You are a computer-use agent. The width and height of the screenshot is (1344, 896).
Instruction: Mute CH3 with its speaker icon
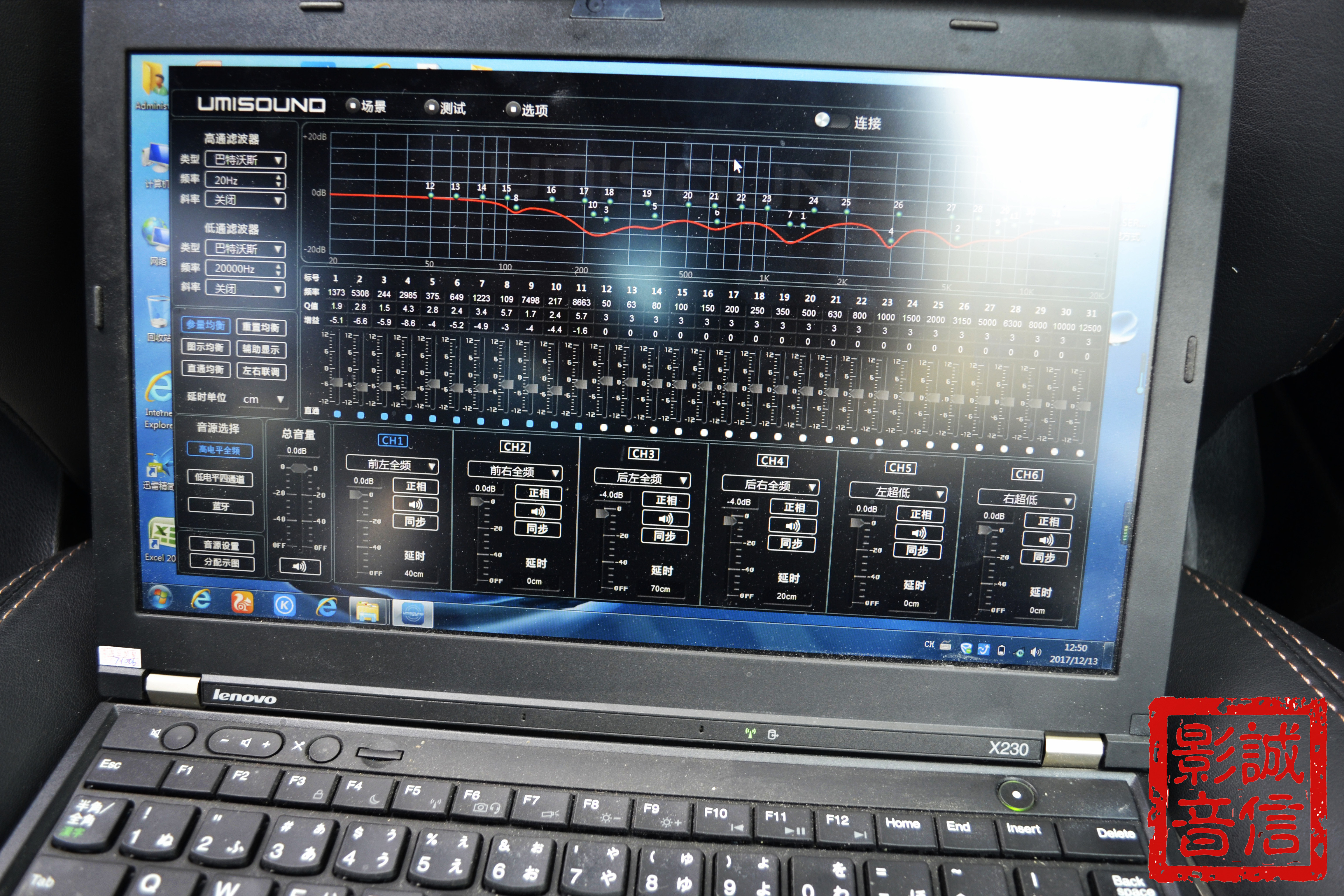point(665,518)
